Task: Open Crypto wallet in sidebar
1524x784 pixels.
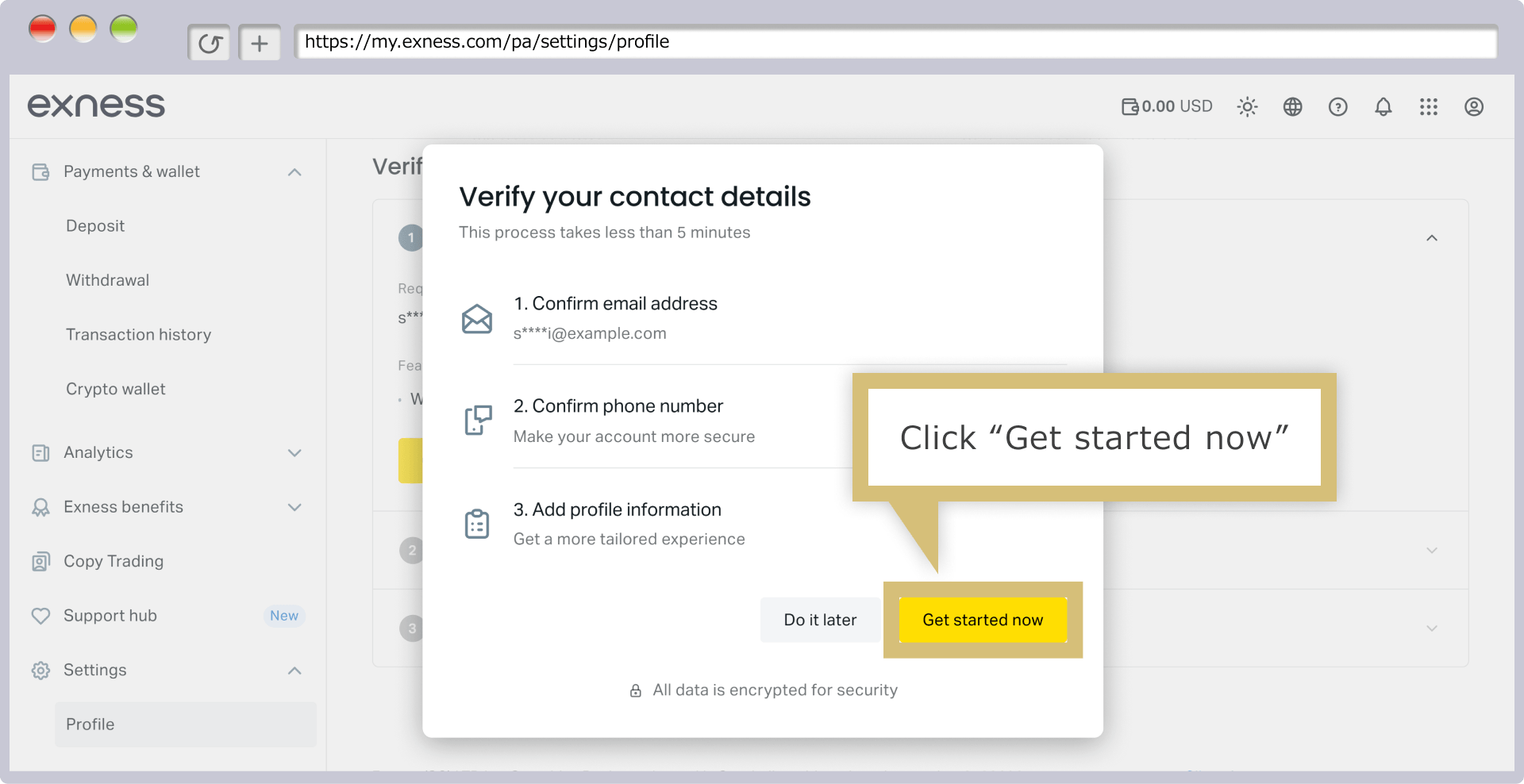Action: point(115,389)
